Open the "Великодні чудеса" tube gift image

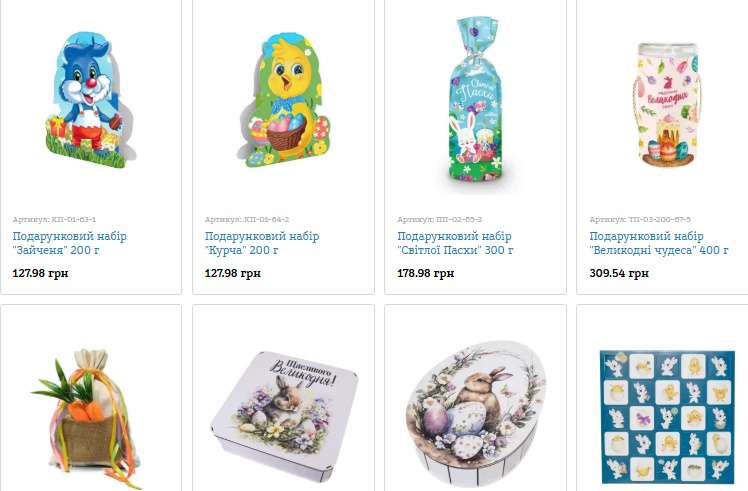668,105
